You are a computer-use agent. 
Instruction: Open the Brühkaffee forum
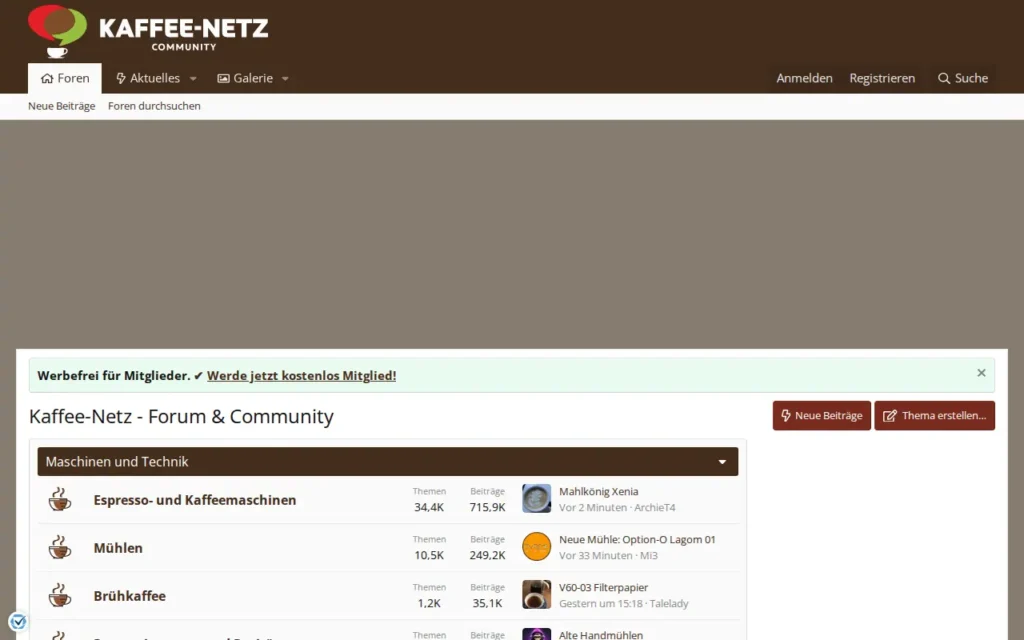[x=129, y=596]
